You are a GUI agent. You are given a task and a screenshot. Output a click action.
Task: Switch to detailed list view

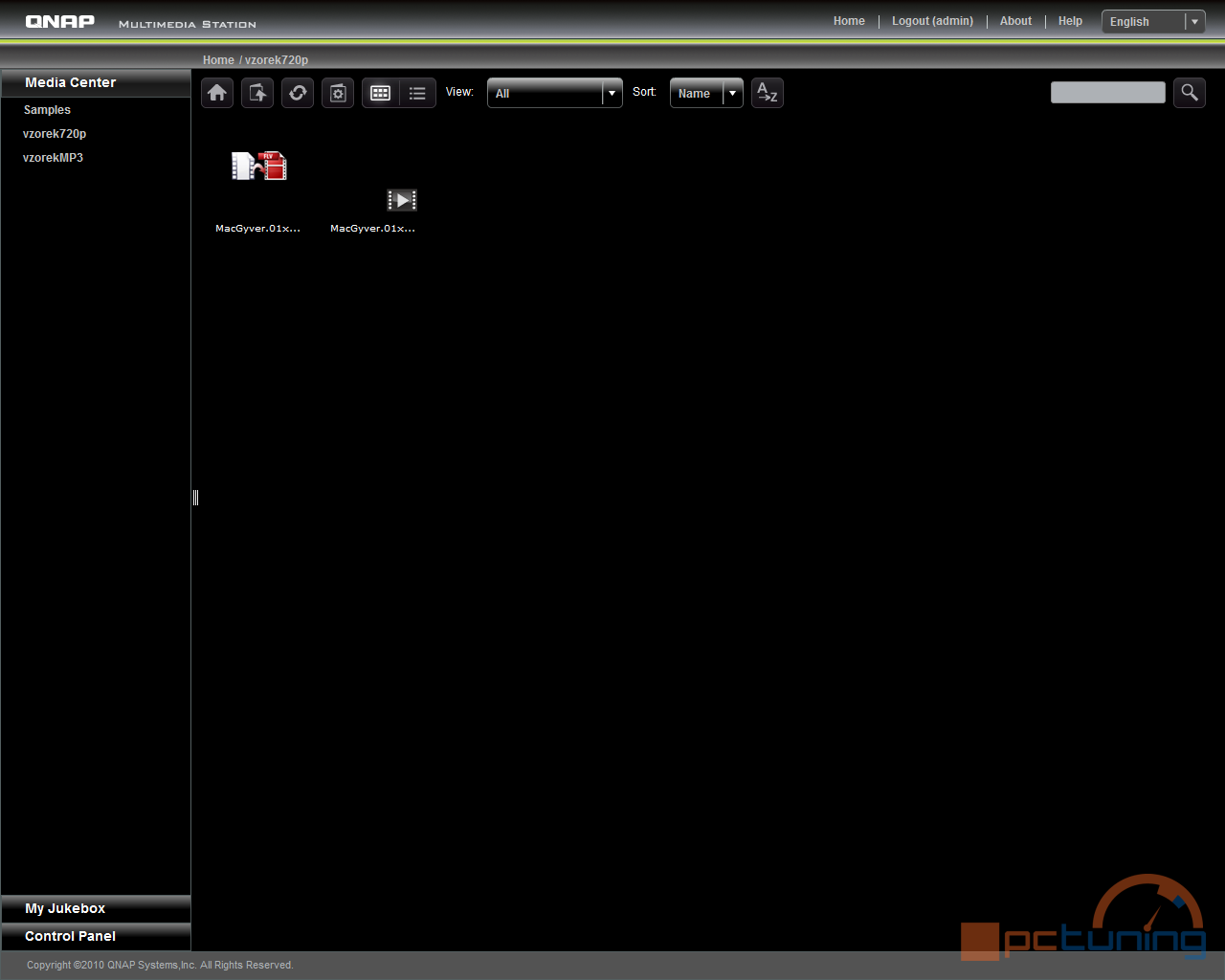(x=417, y=93)
